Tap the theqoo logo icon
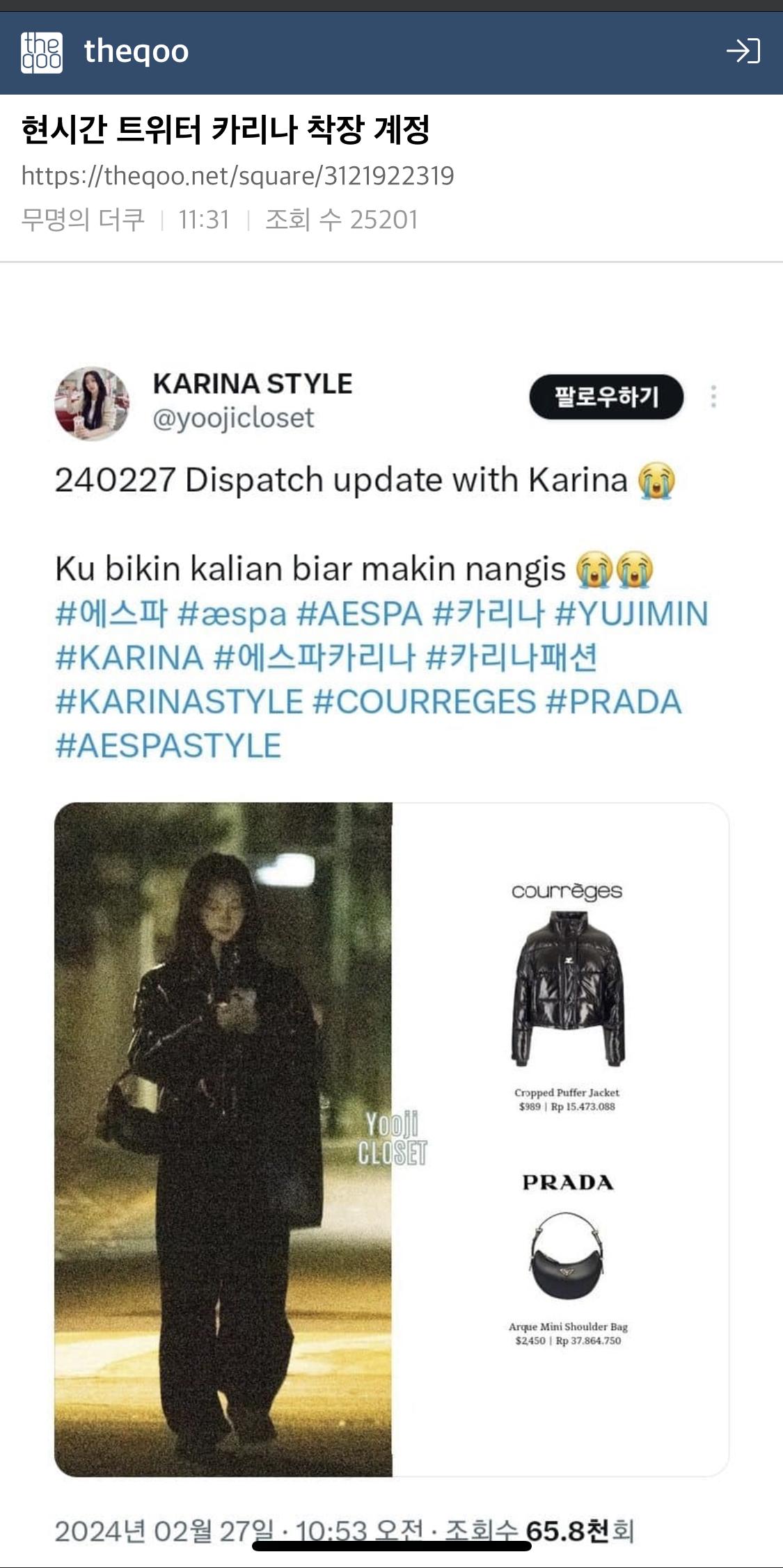The height and width of the screenshot is (1568, 783). tap(42, 52)
